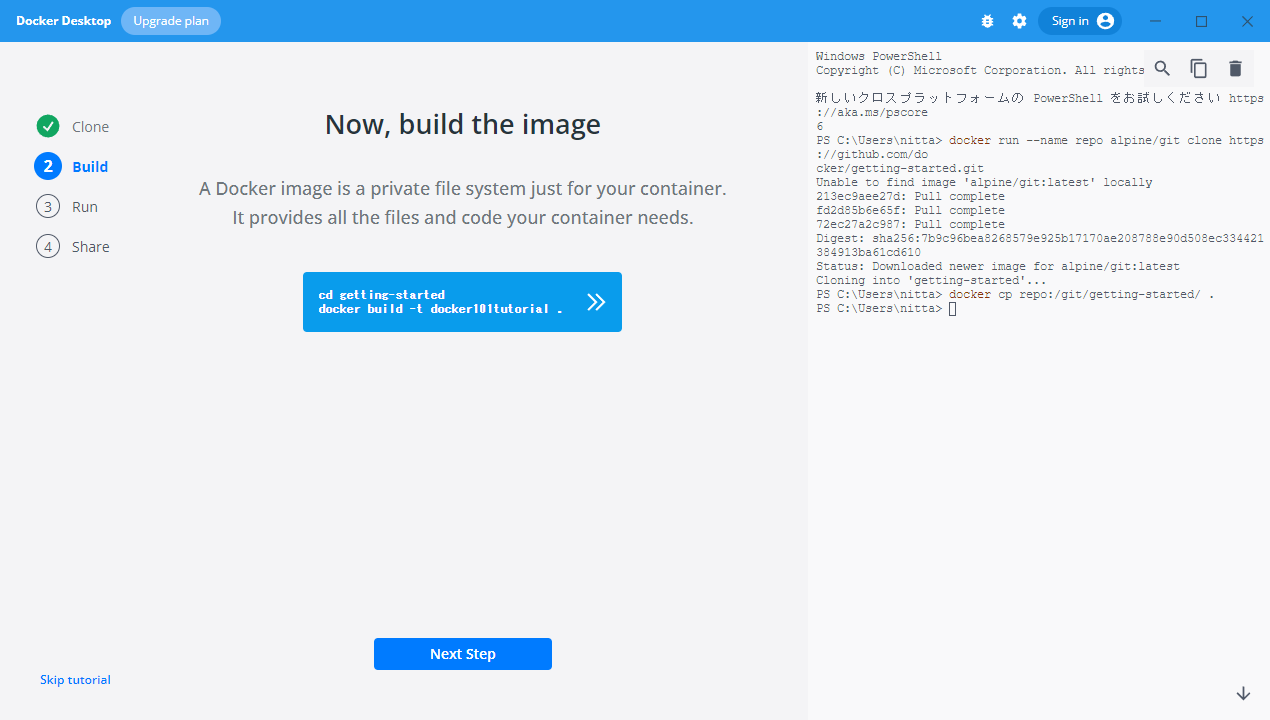Go to step 4 Share
The image size is (1270, 720).
pyautogui.click(x=48, y=246)
